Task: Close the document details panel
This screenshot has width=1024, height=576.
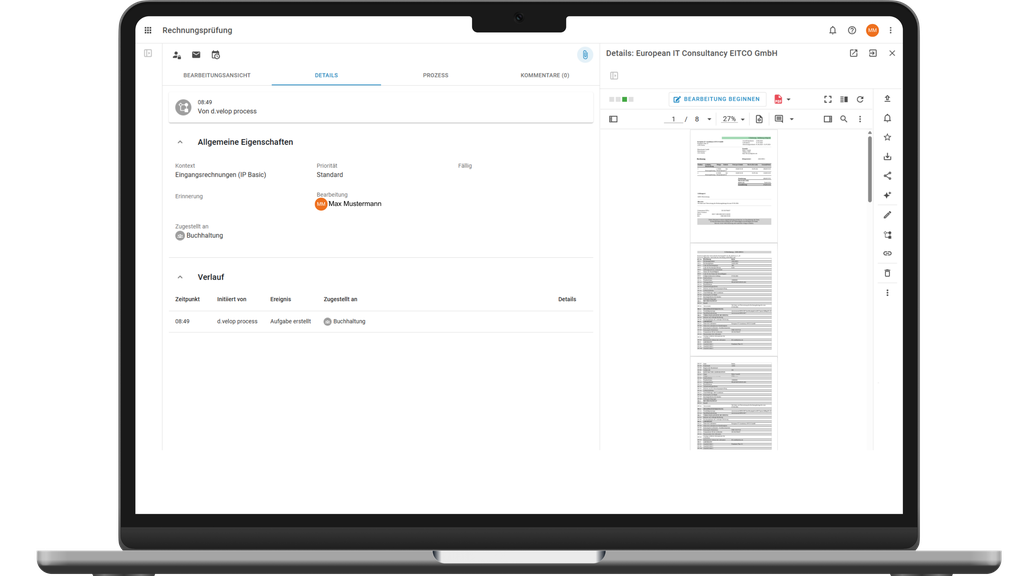Action: point(892,53)
